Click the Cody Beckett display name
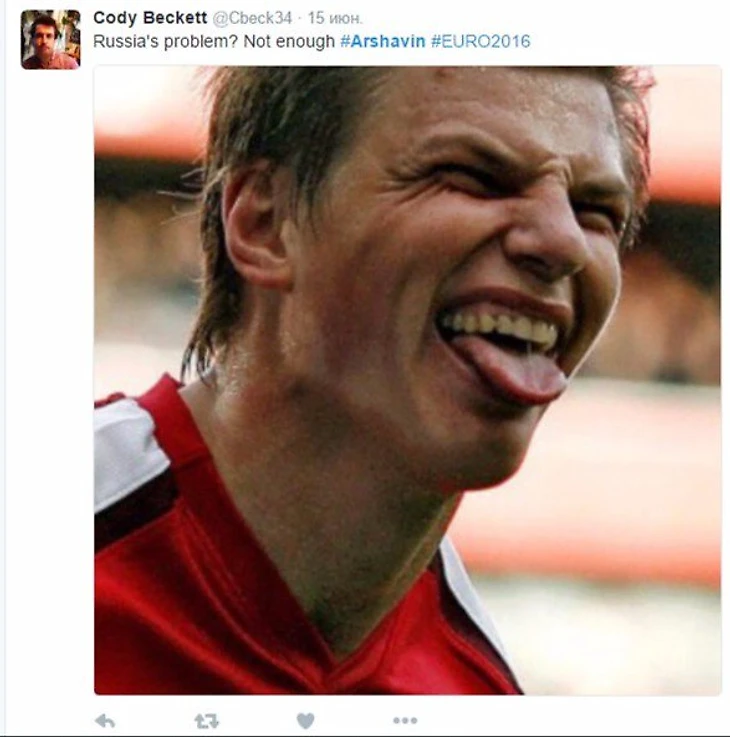The width and height of the screenshot is (730, 737). click(x=149, y=18)
